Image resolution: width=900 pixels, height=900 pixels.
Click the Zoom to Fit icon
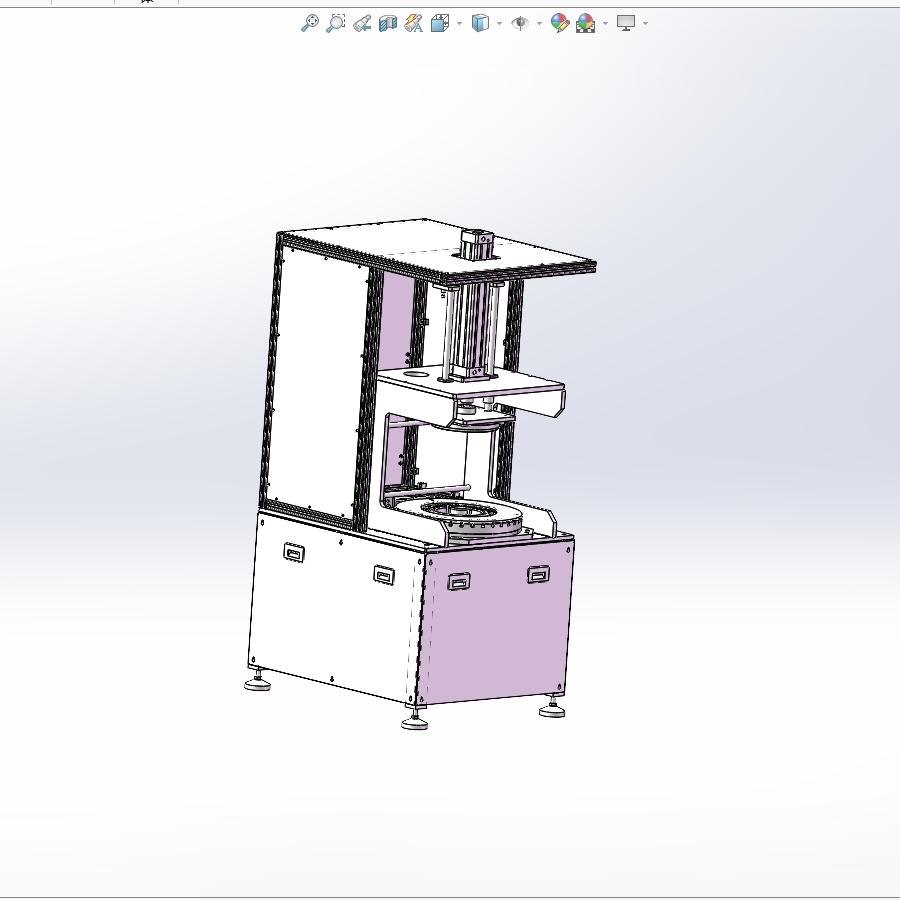310,23
